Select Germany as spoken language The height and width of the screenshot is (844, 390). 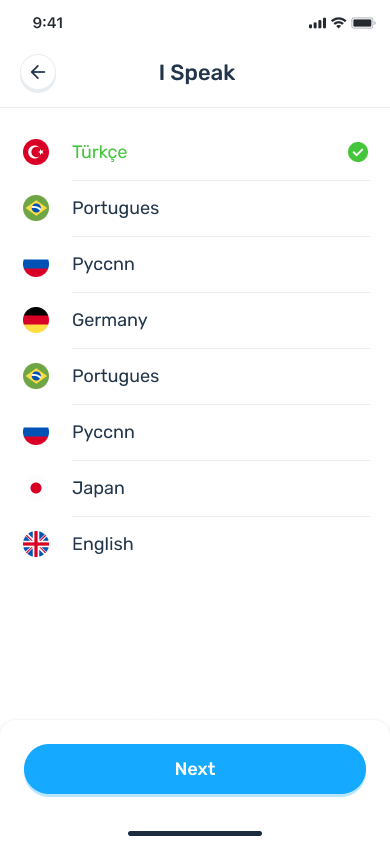(x=196, y=320)
